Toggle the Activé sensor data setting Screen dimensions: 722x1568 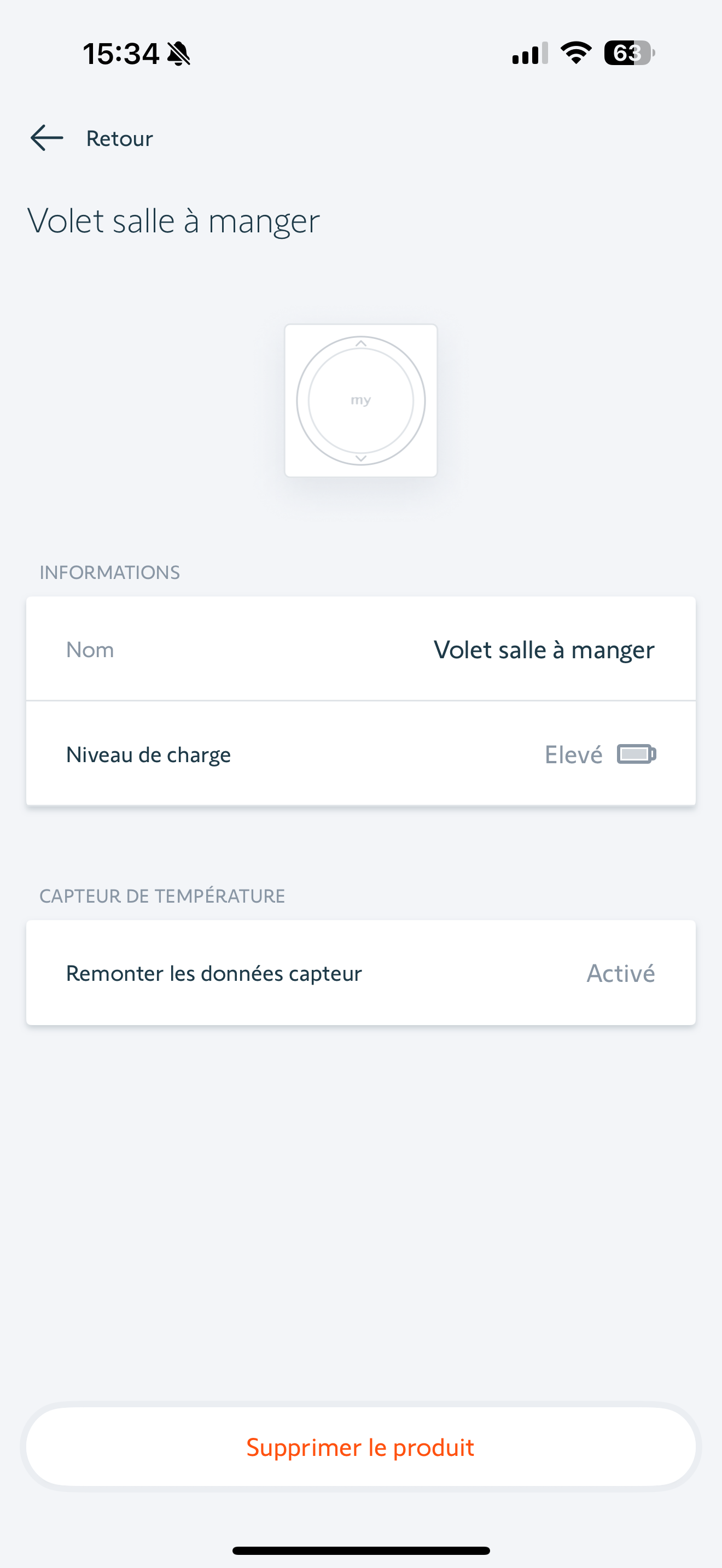coord(620,973)
